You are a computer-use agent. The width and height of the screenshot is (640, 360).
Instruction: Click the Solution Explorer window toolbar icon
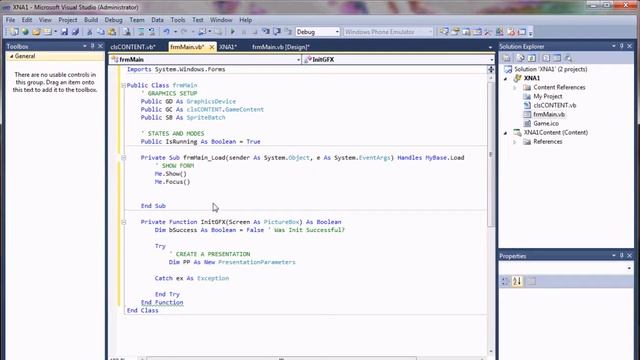pyautogui.click(x=444, y=32)
